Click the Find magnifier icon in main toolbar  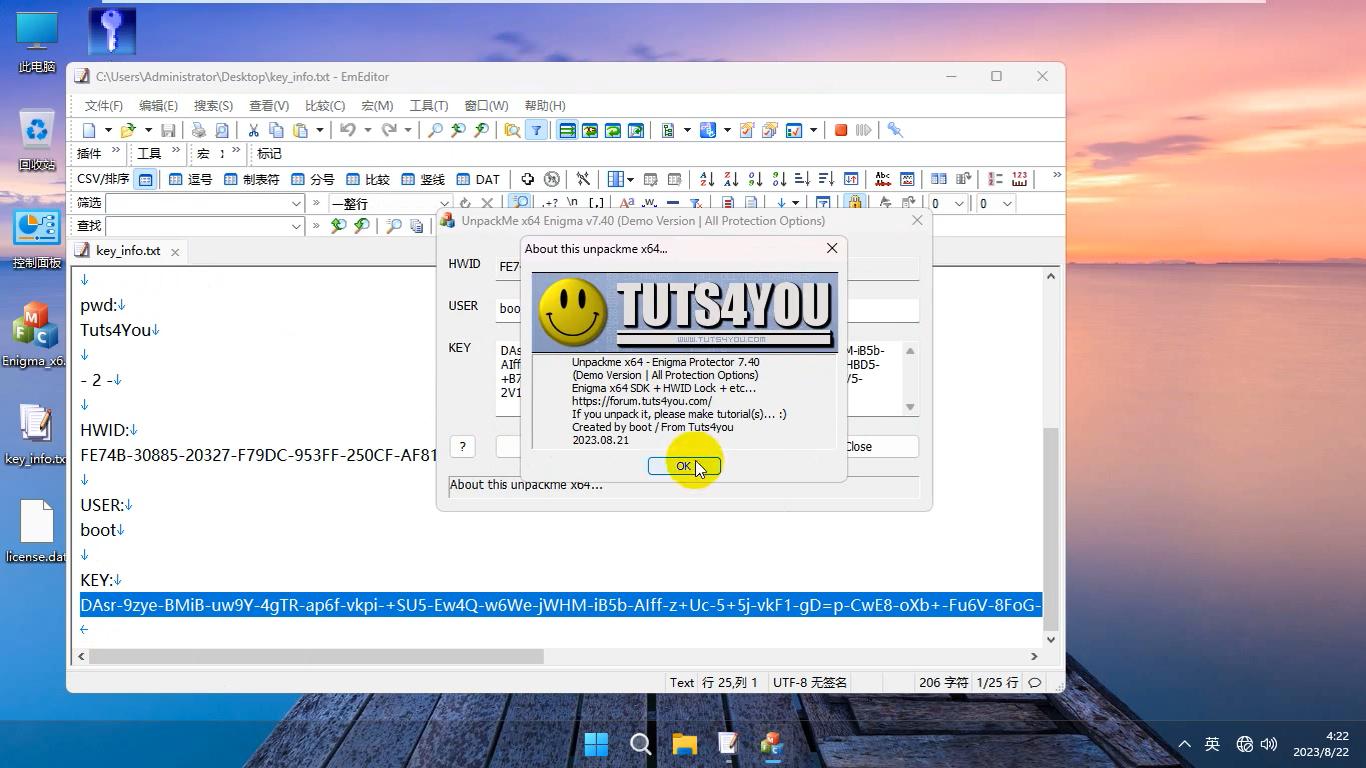click(x=435, y=130)
